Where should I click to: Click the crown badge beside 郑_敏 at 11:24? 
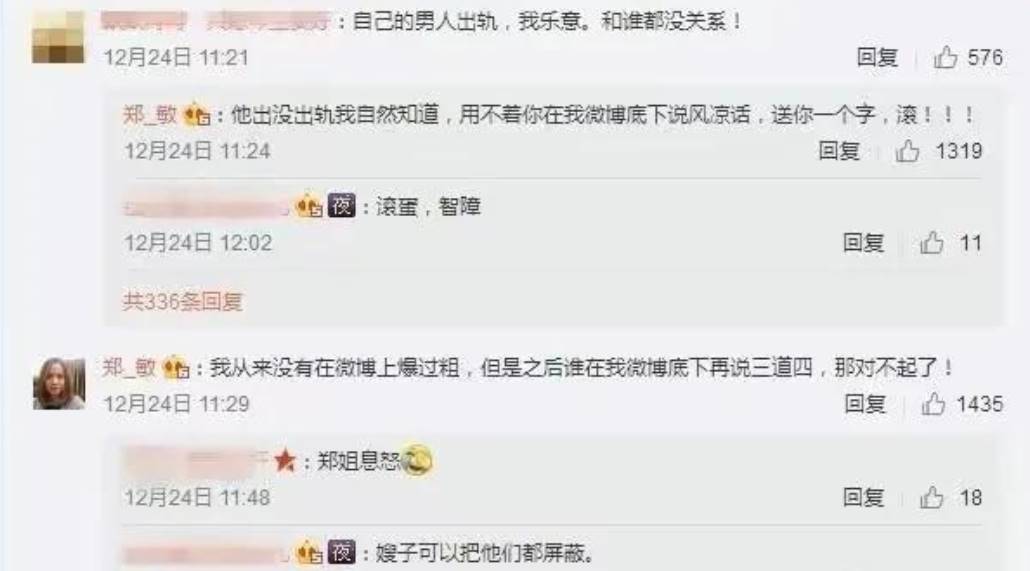[196, 116]
